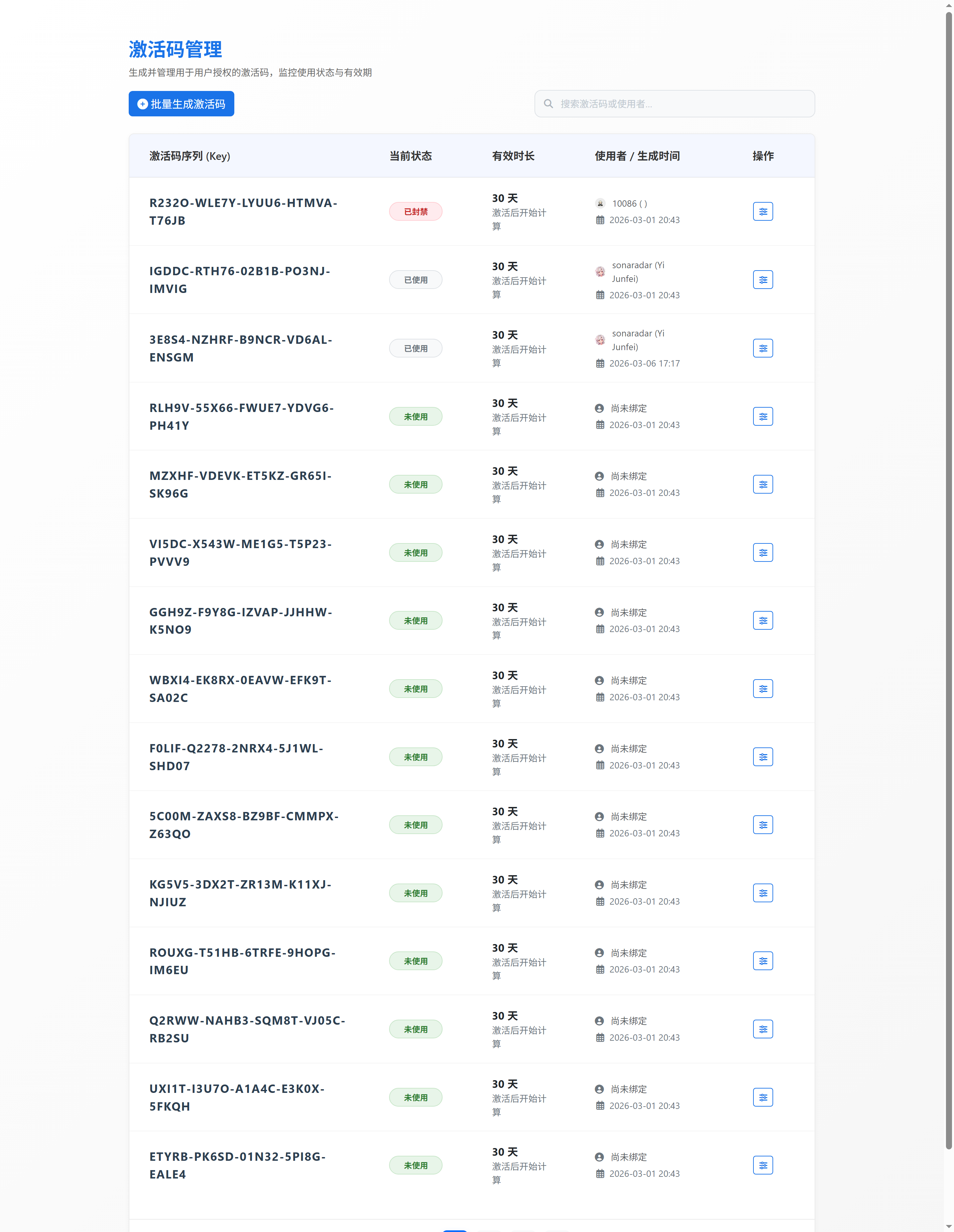
Task: Open settings icon for key R232O-WLE7Y
Action: [x=762, y=212]
